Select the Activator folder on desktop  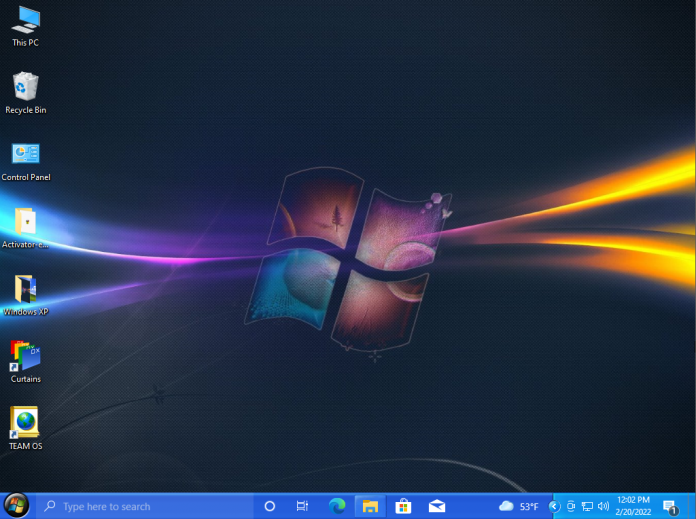[x=25, y=227]
